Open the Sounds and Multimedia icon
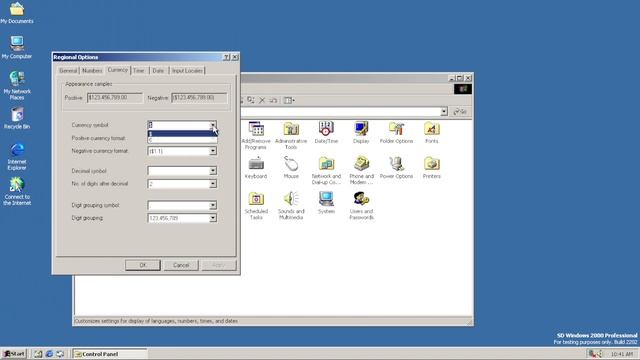This screenshot has width=640, height=360. [x=291, y=205]
